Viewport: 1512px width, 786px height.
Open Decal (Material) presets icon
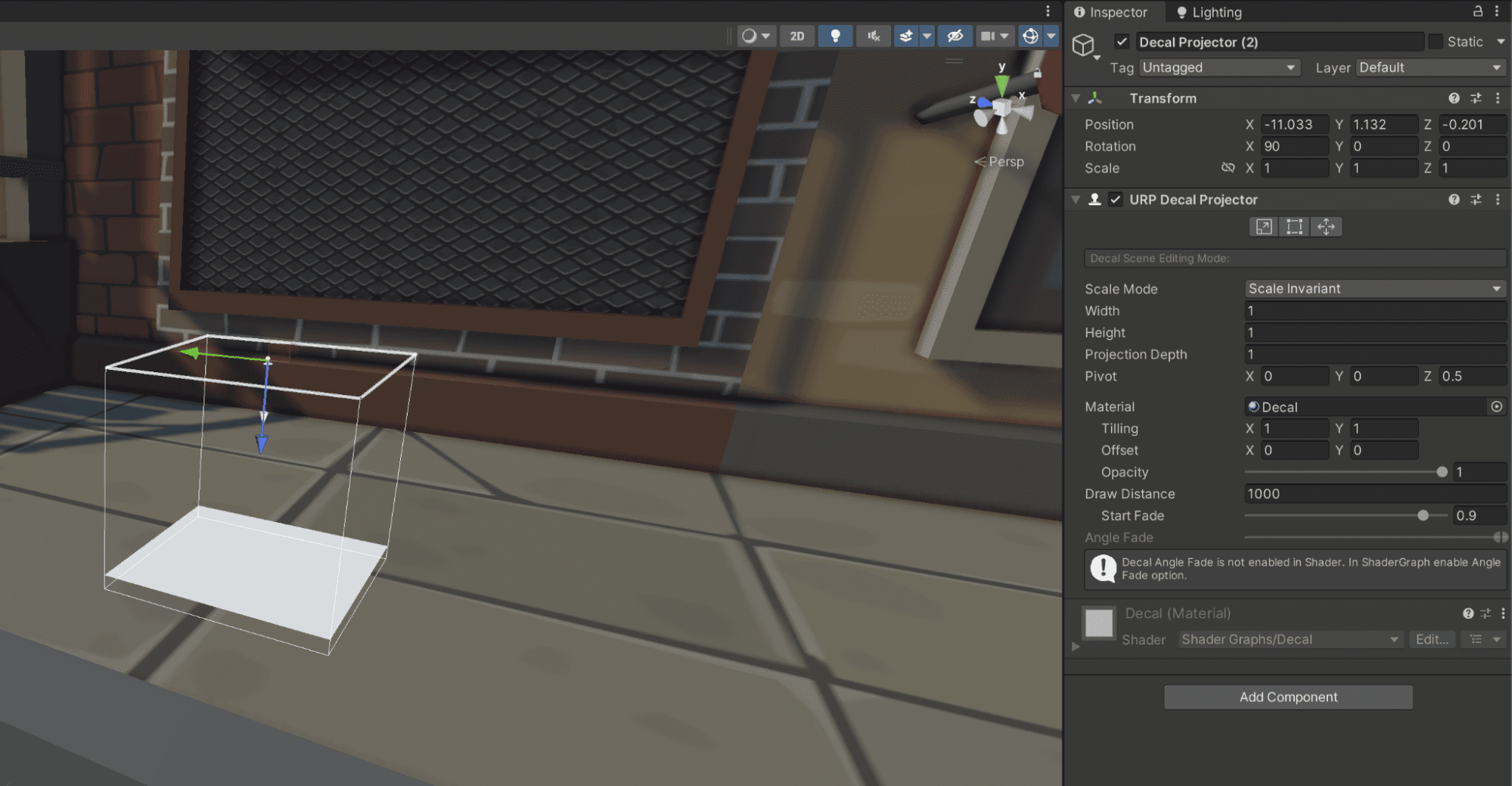(x=1486, y=614)
